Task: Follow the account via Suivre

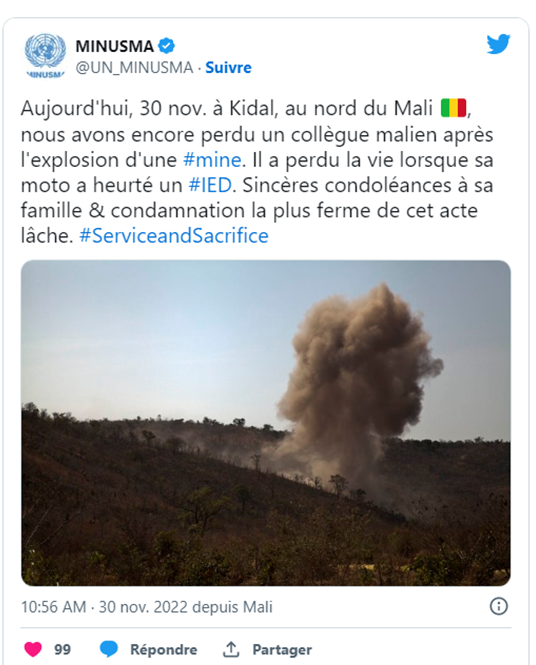Action: coord(228,67)
